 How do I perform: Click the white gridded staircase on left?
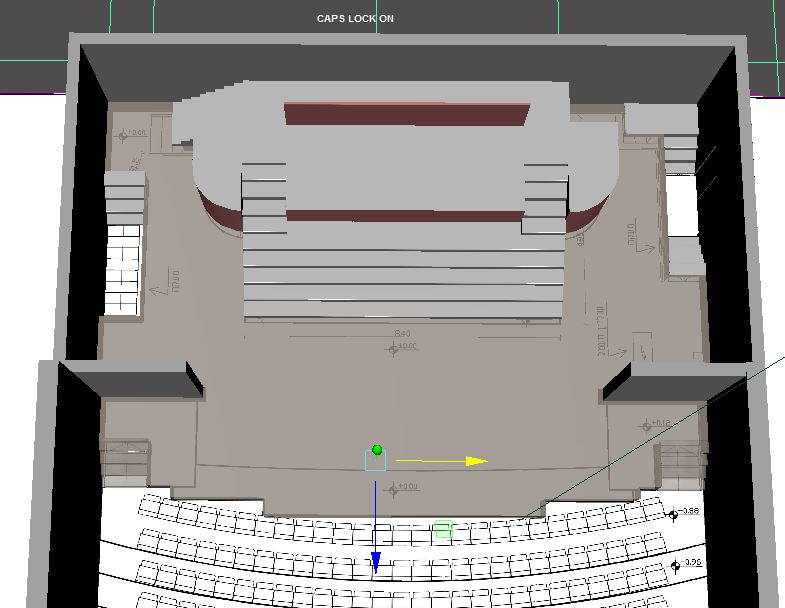123,269
